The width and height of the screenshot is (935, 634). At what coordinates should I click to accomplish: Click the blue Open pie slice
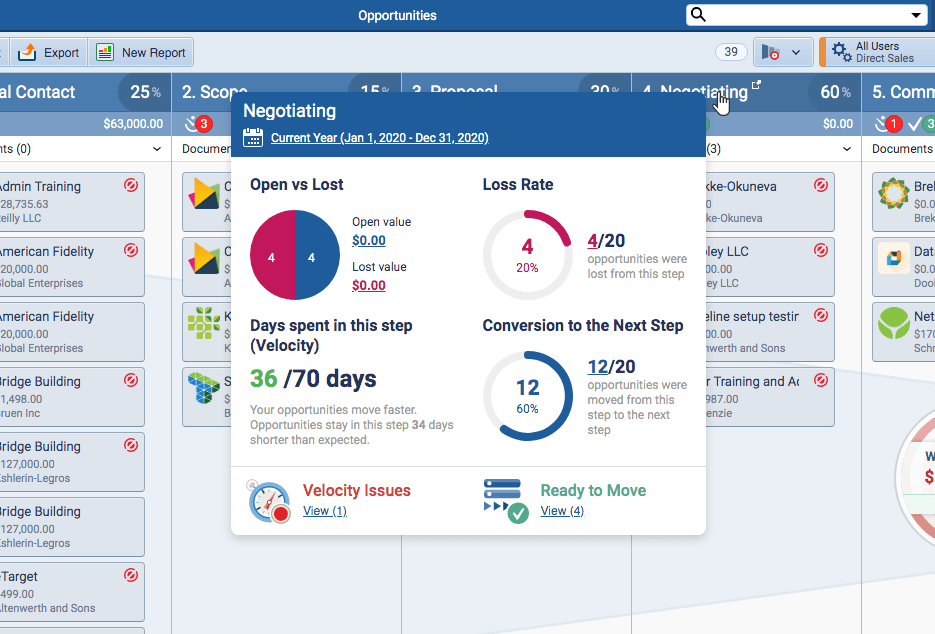pyautogui.click(x=317, y=255)
